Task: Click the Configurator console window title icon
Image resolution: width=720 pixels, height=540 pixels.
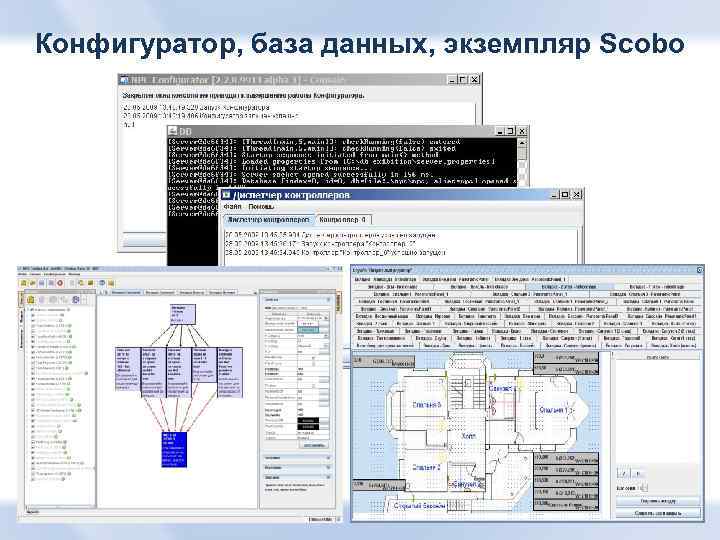Action: pyautogui.click(x=124, y=80)
